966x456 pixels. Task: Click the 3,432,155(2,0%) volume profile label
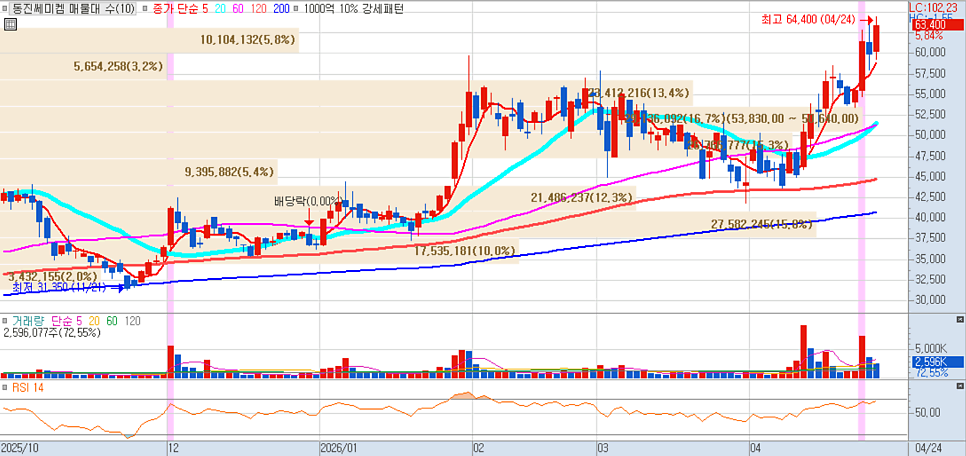coord(51,276)
